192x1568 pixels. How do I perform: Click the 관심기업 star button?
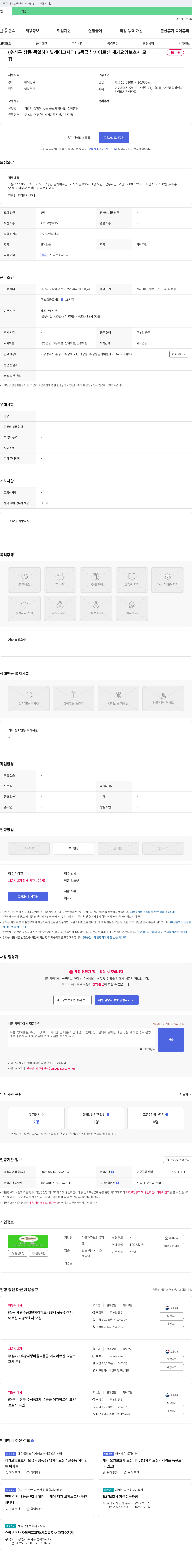(18, 1253)
